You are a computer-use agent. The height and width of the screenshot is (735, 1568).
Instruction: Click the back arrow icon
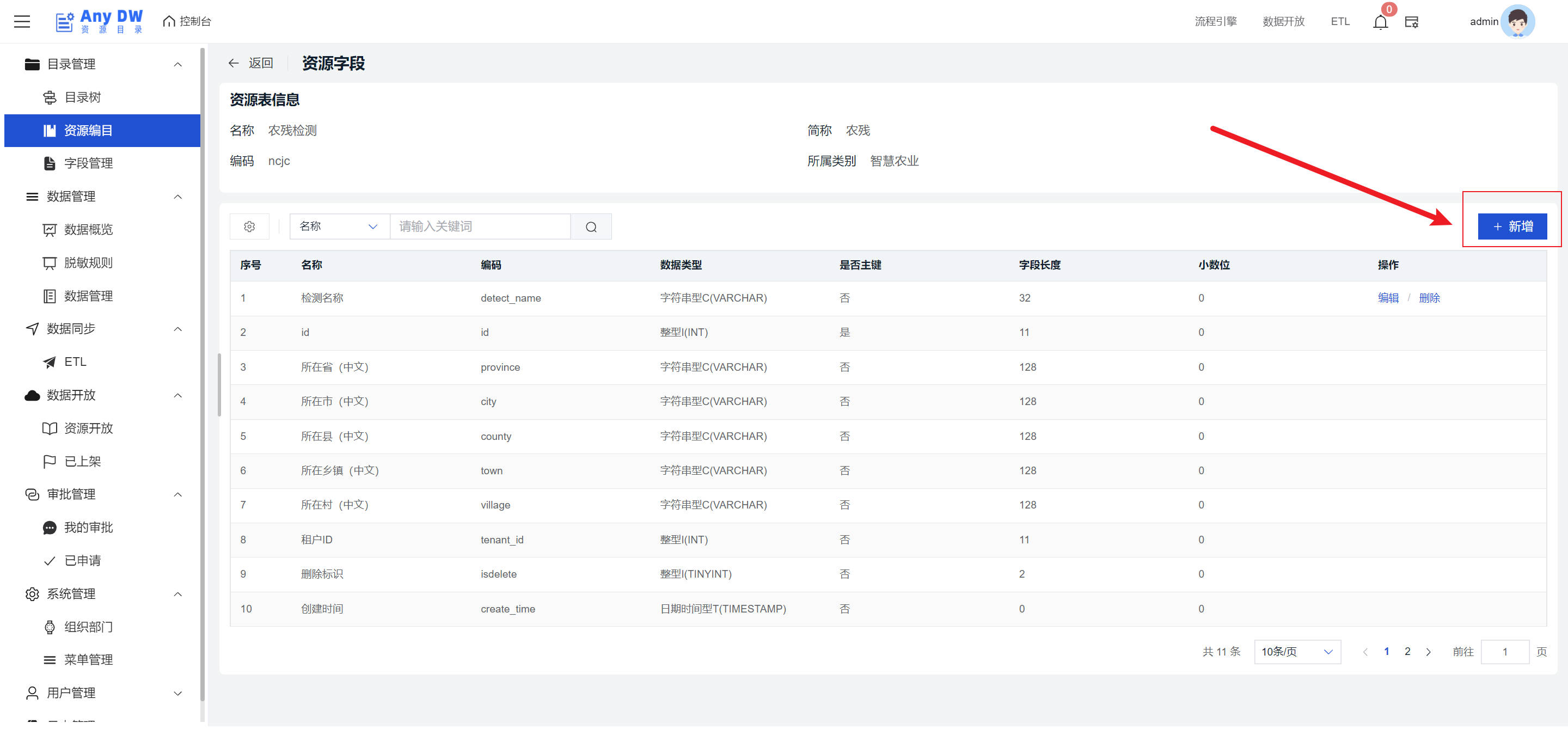pos(233,63)
